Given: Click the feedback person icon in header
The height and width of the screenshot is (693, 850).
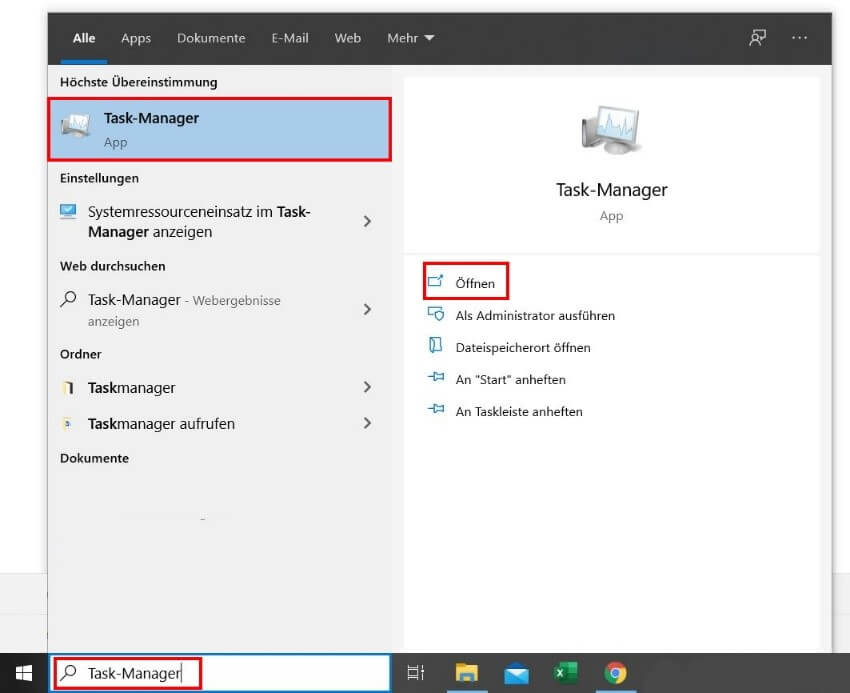Looking at the screenshot, I should click(x=757, y=38).
